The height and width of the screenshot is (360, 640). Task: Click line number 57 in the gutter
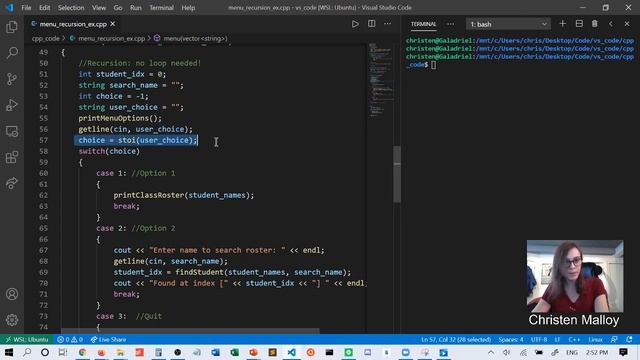[x=43, y=140]
